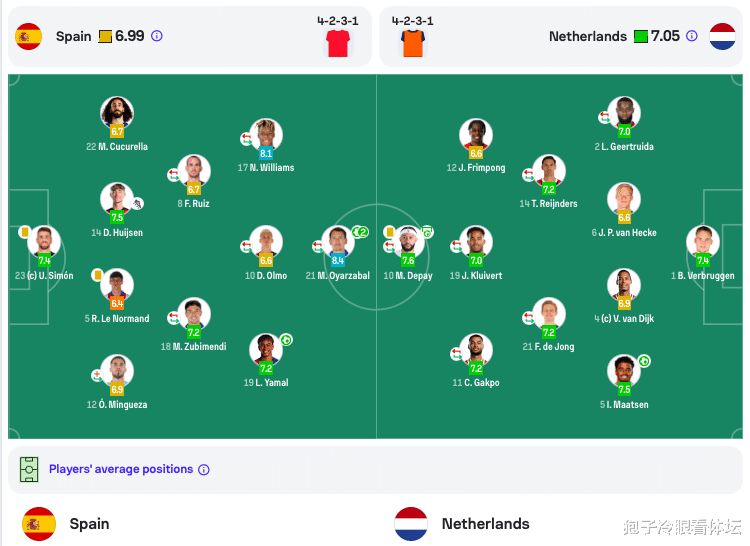Screen dimensions: 750x546
Task: Click the substitution icon next to N. Williams
Action: click(x=246, y=139)
